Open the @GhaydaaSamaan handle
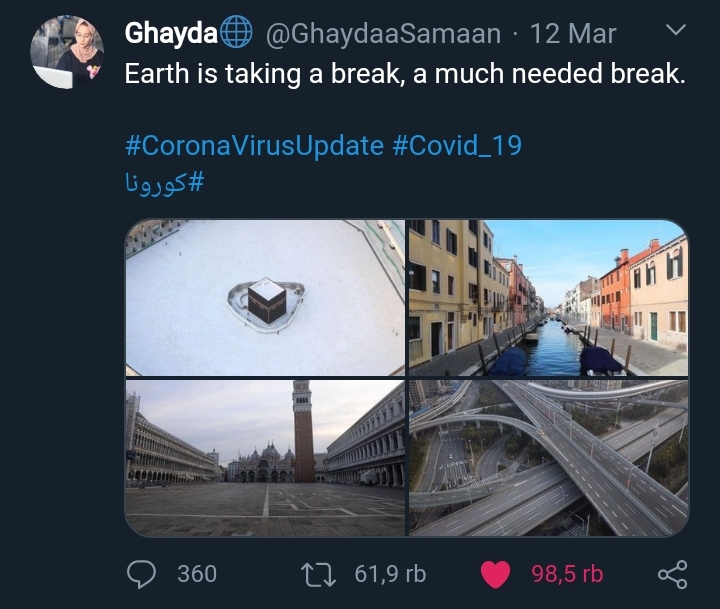 [x=383, y=34]
